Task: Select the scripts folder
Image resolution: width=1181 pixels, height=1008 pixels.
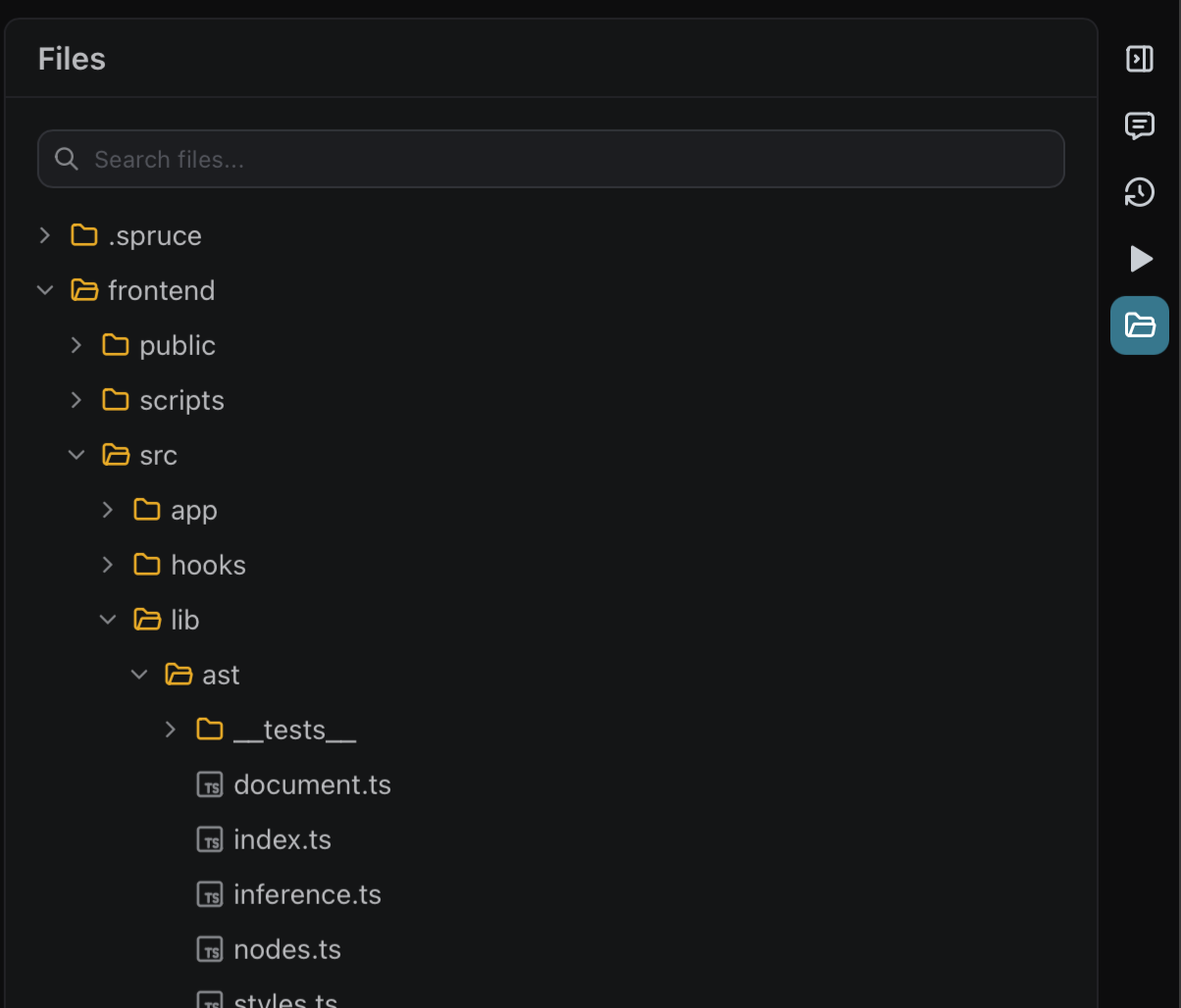Action: pos(181,400)
